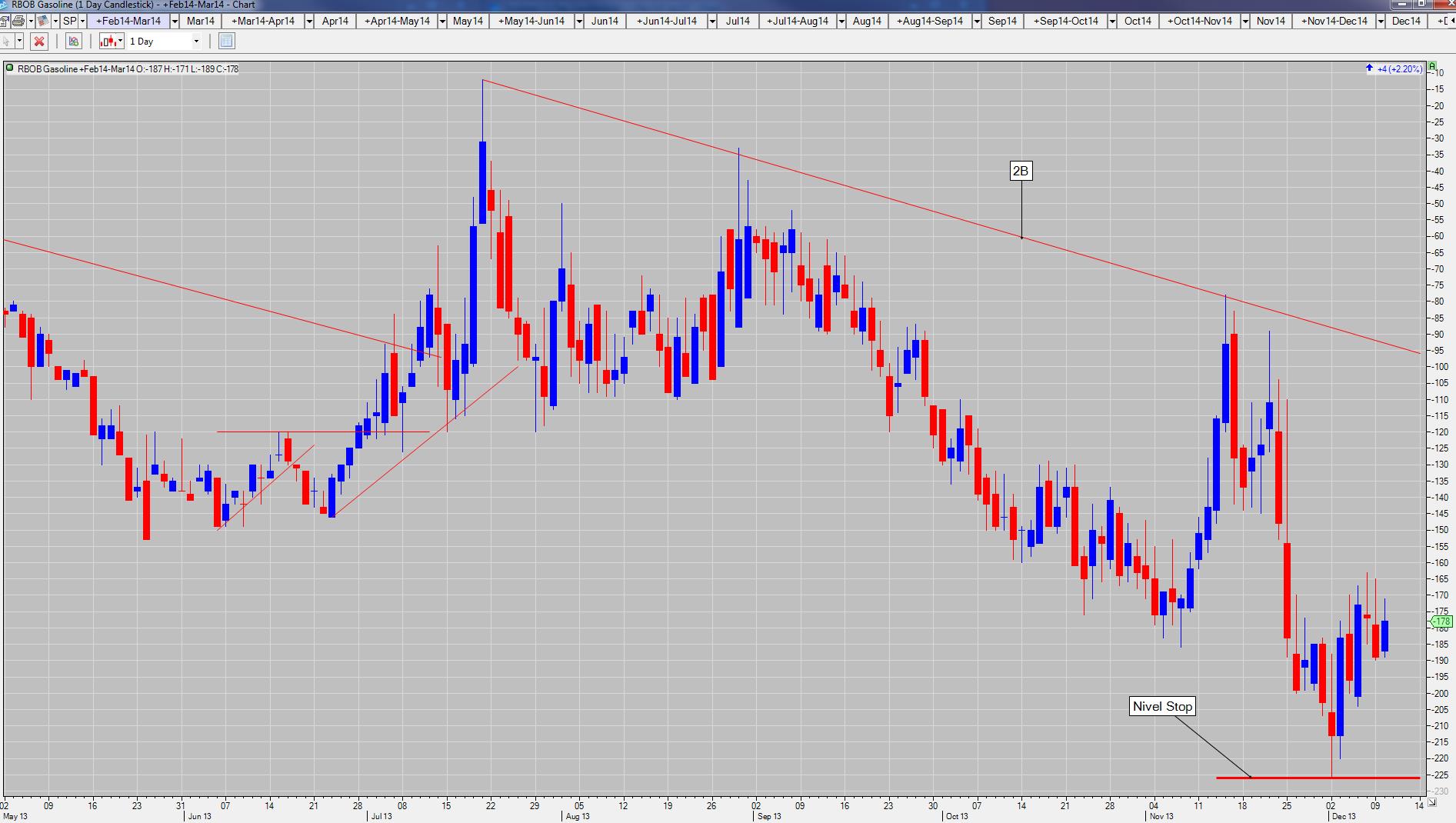Image resolution: width=1456 pixels, height=823 pixels.
Task: Select the pointer cursor tool
Action: coord(7,41)
